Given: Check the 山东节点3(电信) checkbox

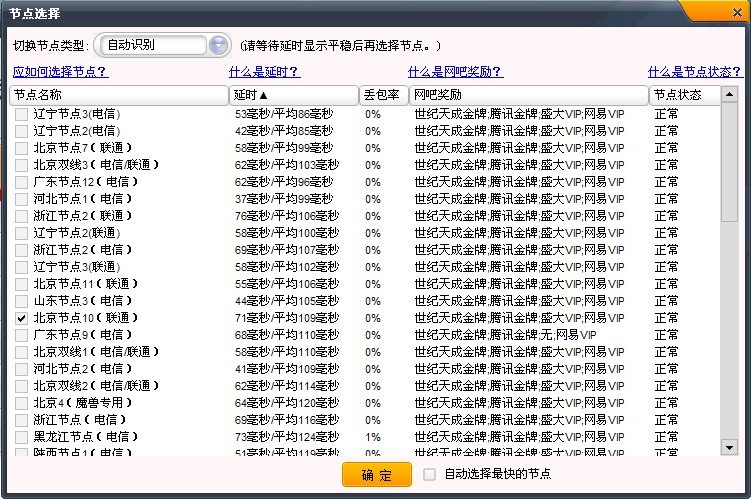Looking at the screenshot, I should point(21,301).
